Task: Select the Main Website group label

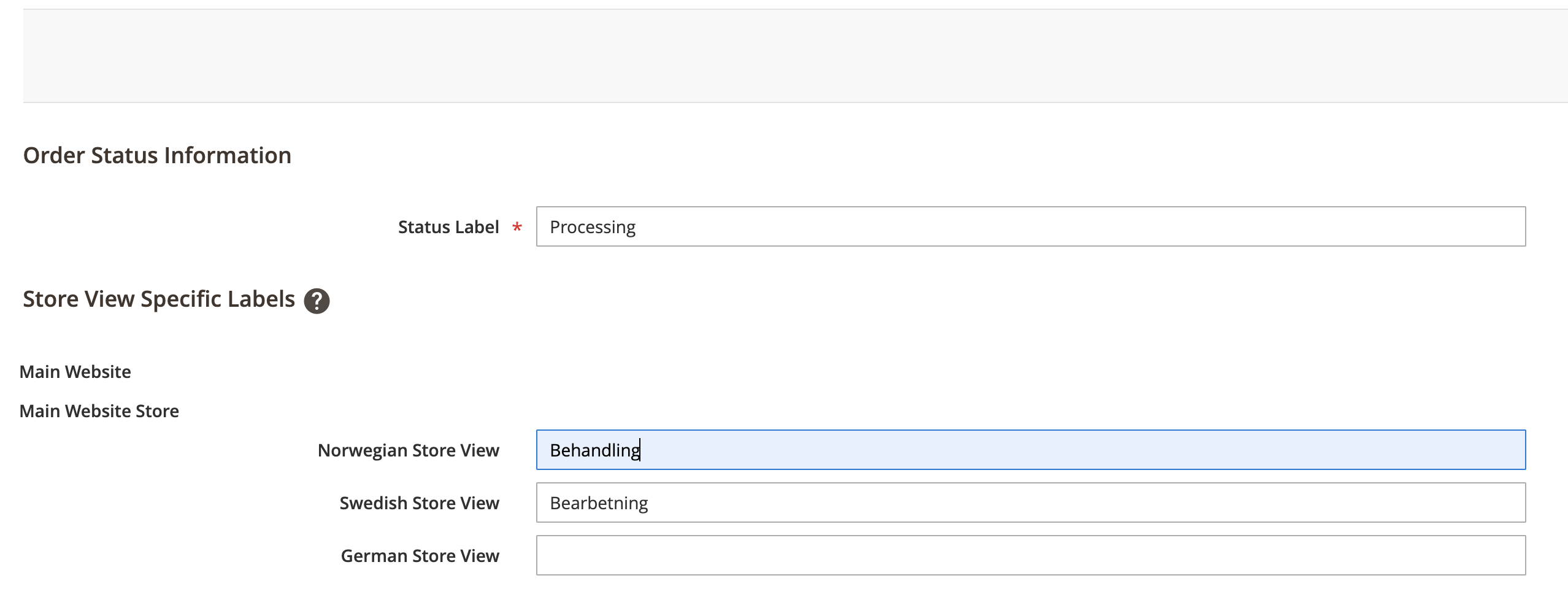Action: point(75,372)
